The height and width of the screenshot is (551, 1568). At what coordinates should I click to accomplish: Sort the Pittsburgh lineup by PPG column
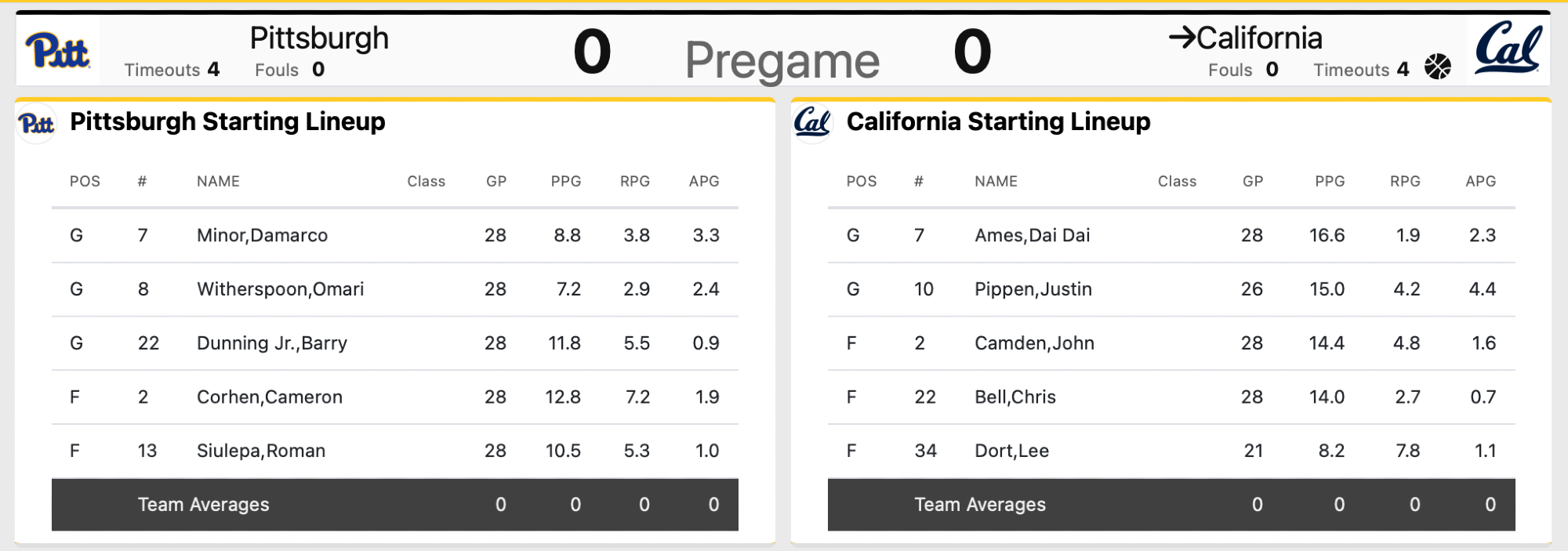pos(565,181)
